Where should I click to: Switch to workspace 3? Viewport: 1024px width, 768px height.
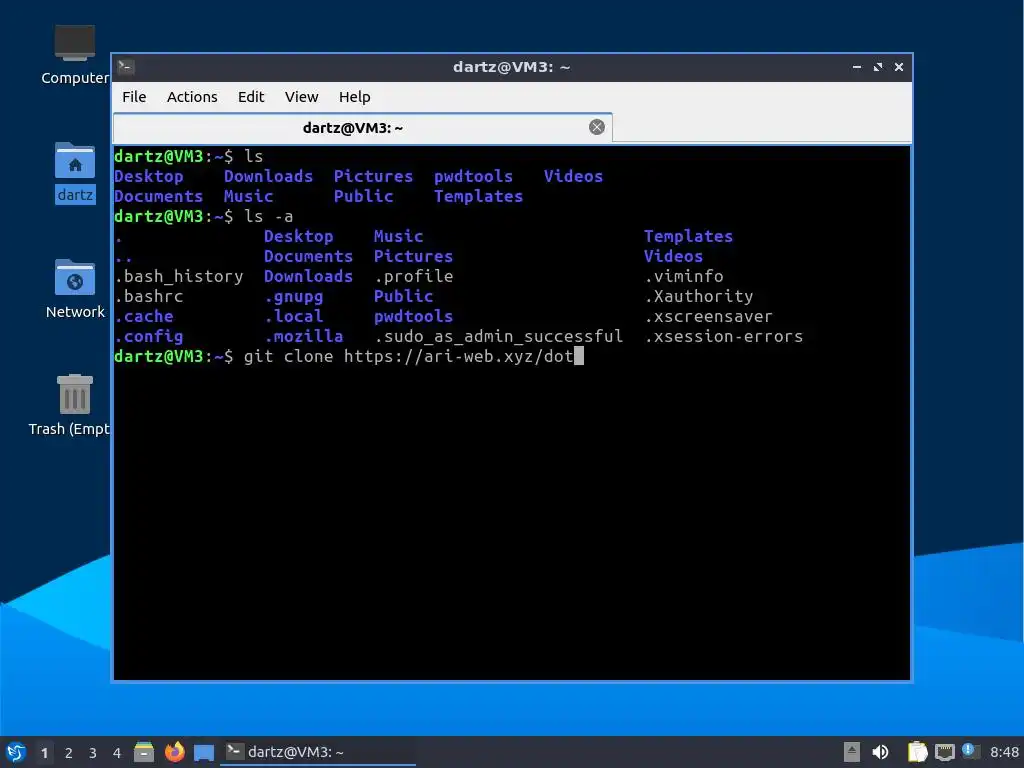point(93,753)
